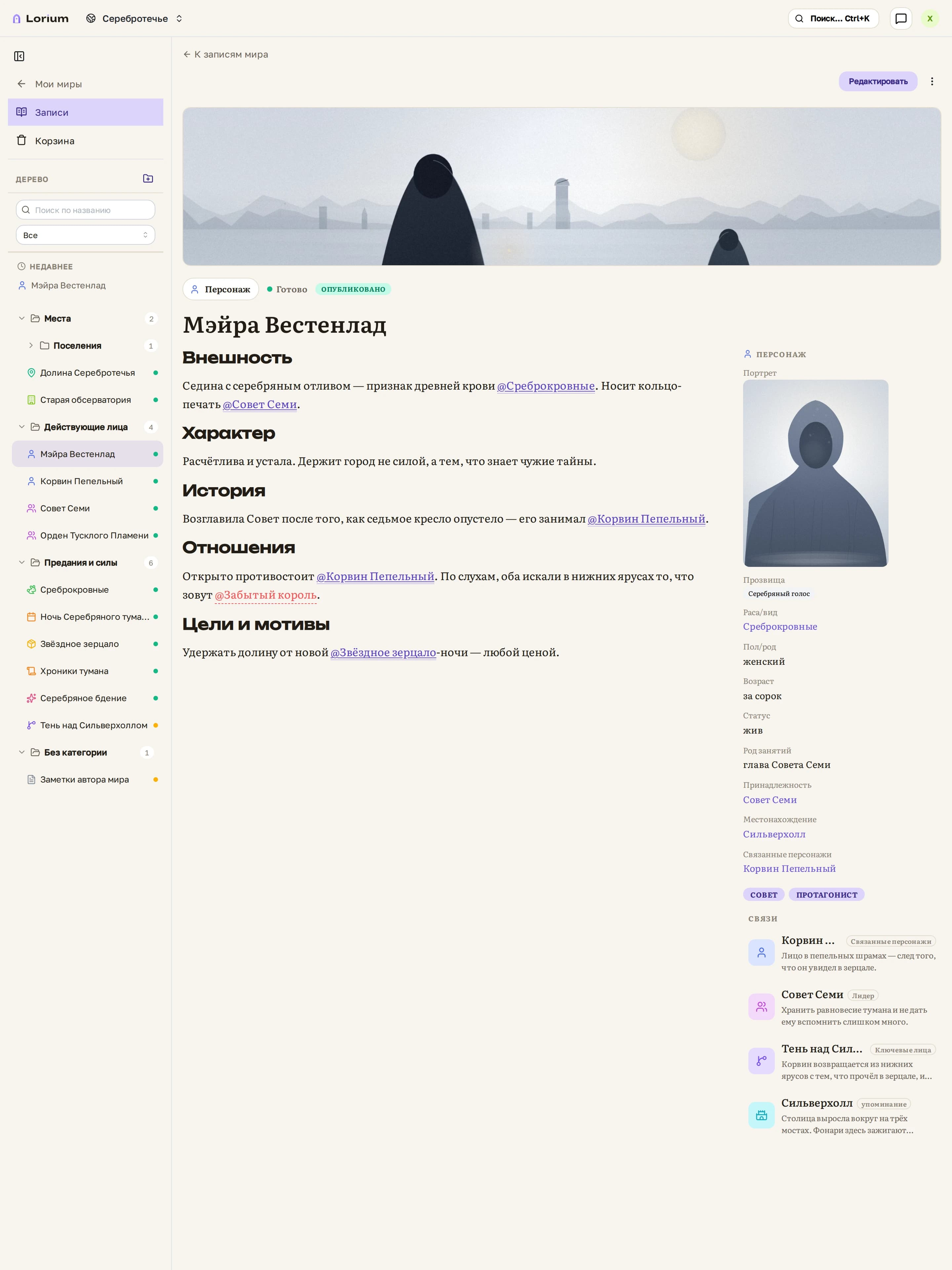952x1270 pixels.
Task: Click the Редактировать button
Action: click(878, 82)
